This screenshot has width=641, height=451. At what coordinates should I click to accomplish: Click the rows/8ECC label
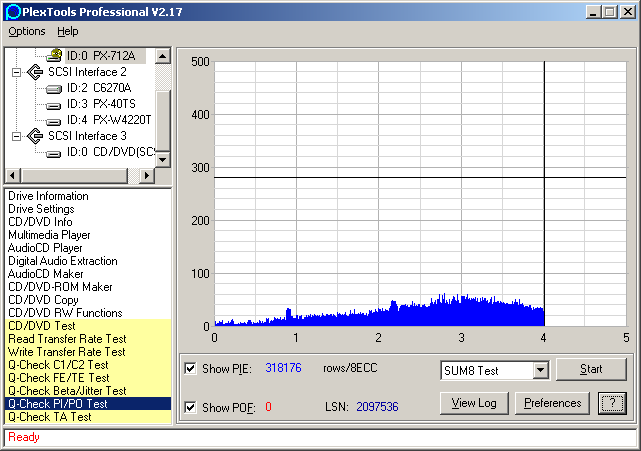(x=350, y=368)
